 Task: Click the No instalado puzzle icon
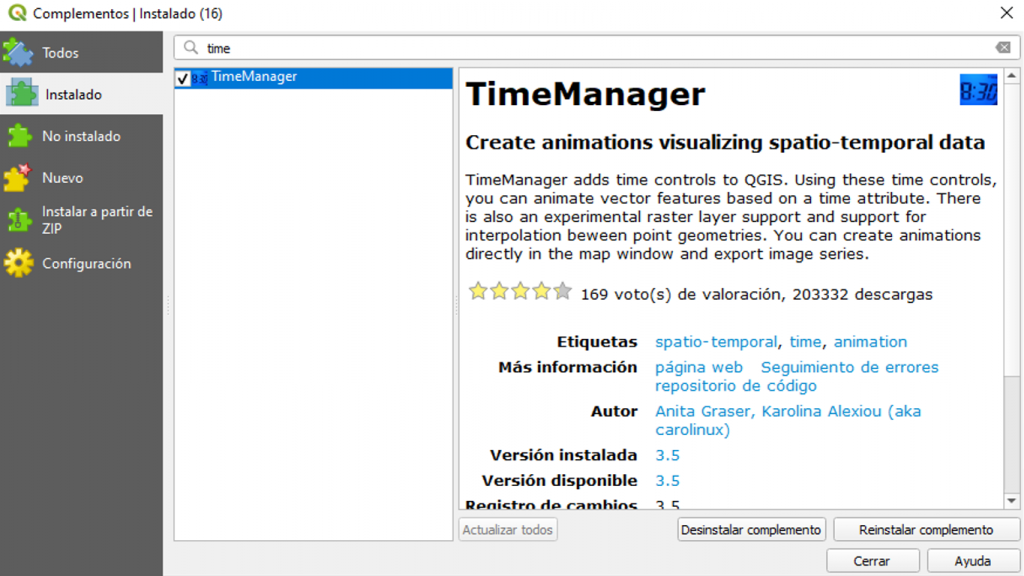tap(18, 136)
